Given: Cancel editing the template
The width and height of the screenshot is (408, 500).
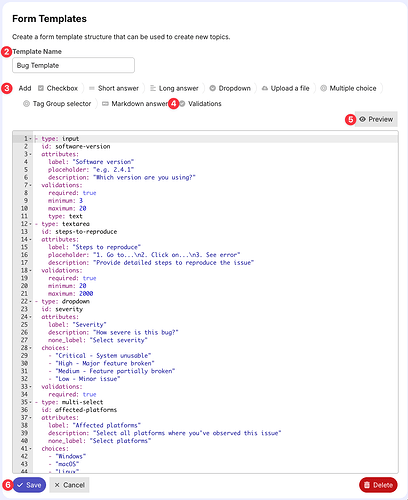Looking at the screenshot, I should [x=69, y=485].
